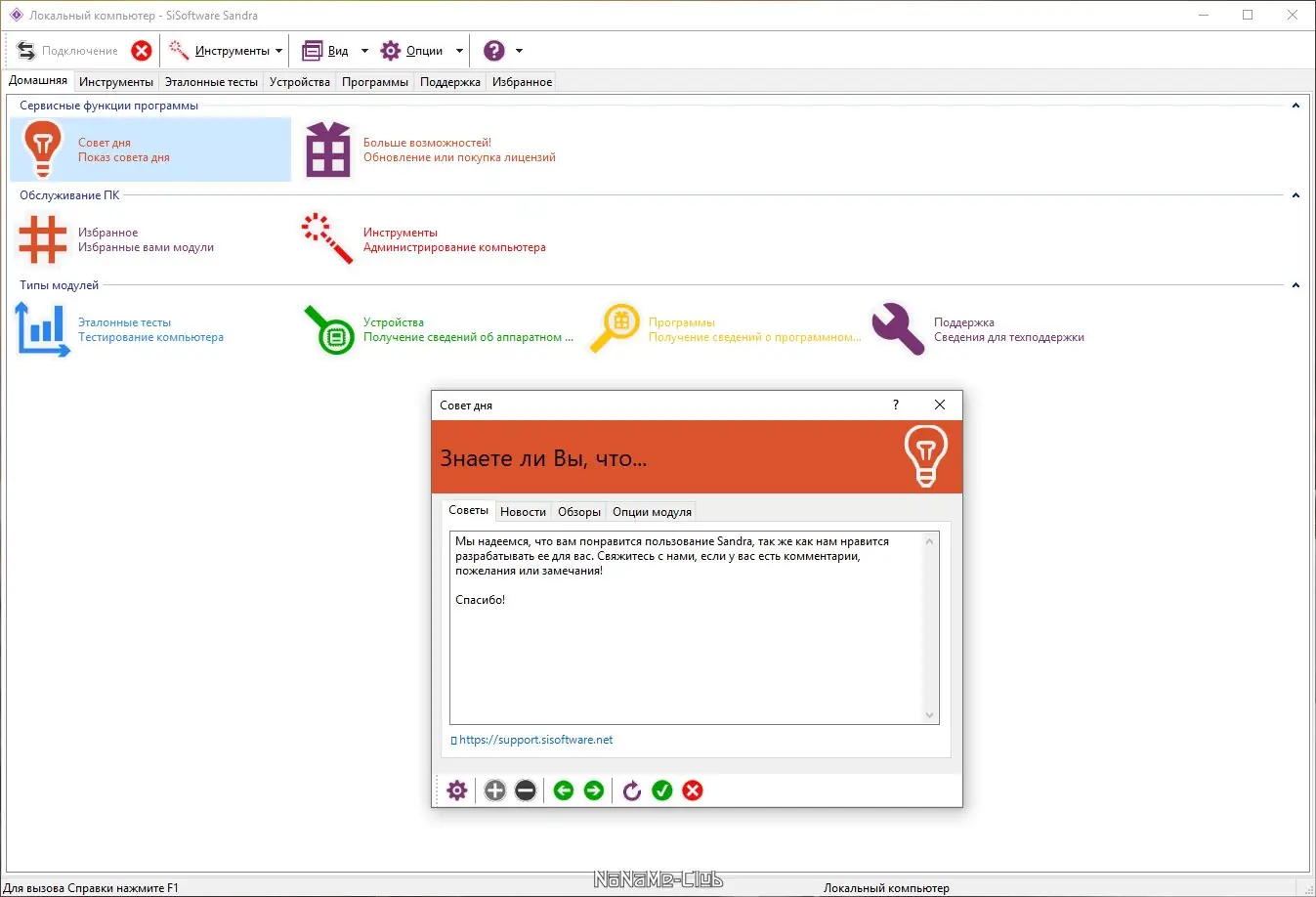Collapse the Обслуживание ПК section
This screenshot has height=897, width=1316.
(1295, 195)
